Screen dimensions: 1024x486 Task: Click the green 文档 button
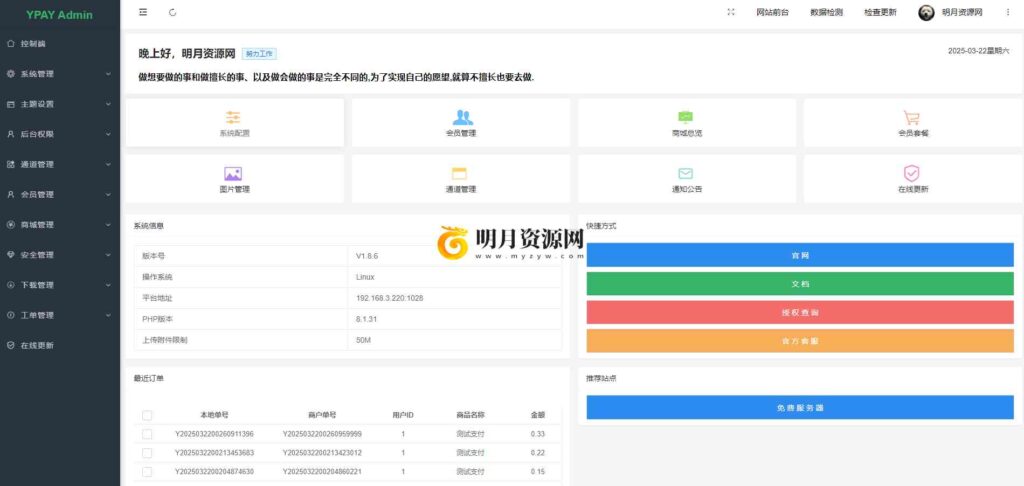point(800,284)
